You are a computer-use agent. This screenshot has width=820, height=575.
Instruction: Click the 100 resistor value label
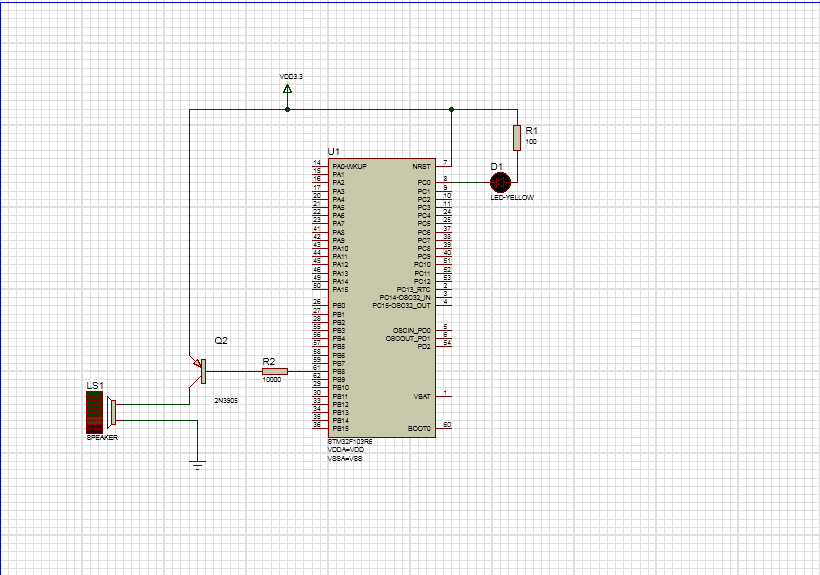(x=531, y=142)
